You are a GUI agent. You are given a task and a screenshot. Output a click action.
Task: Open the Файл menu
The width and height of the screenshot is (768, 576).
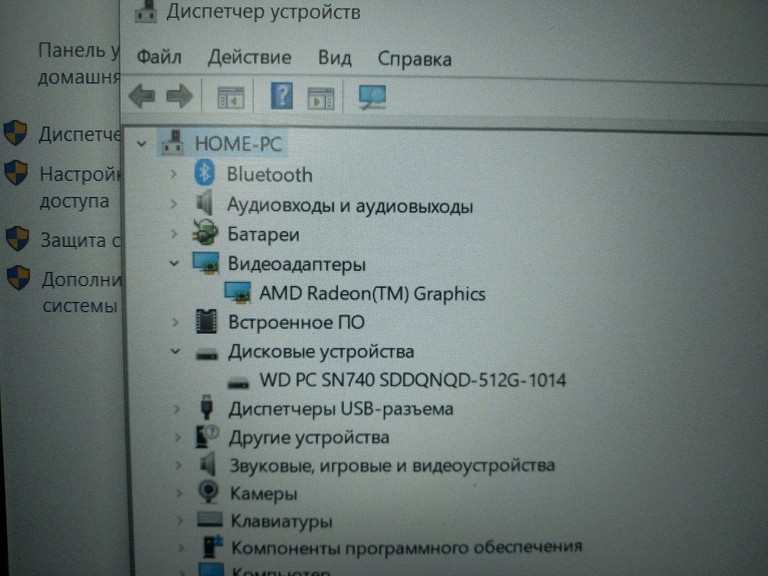pyautogui.click(x=159, y=57)
